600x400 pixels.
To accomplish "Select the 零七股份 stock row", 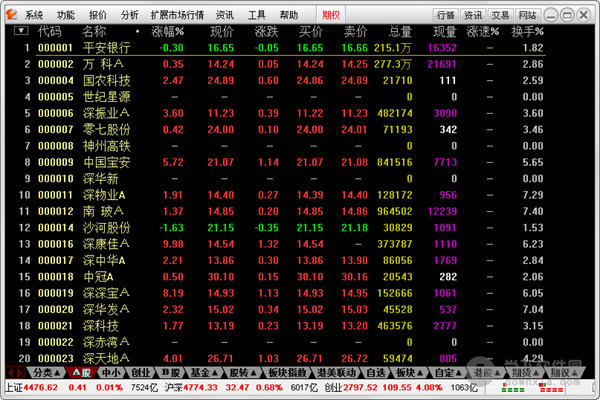I will 283,129.
